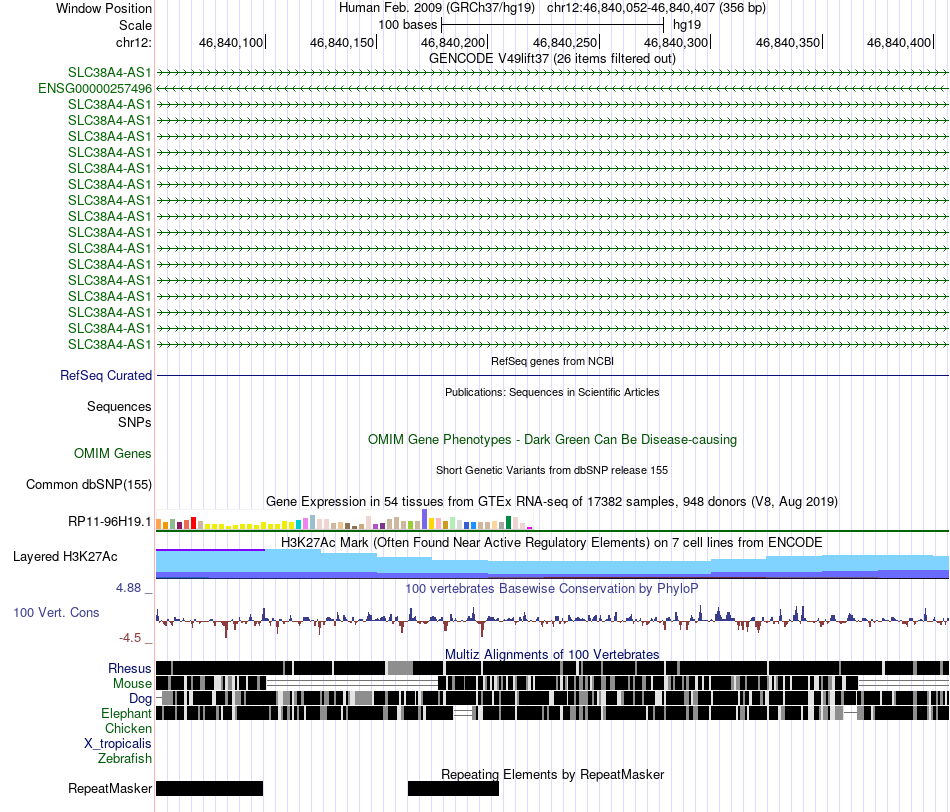This screenshot has height=812, width=950.
Task: Click the SNPs track label
Action: point(135,422)
